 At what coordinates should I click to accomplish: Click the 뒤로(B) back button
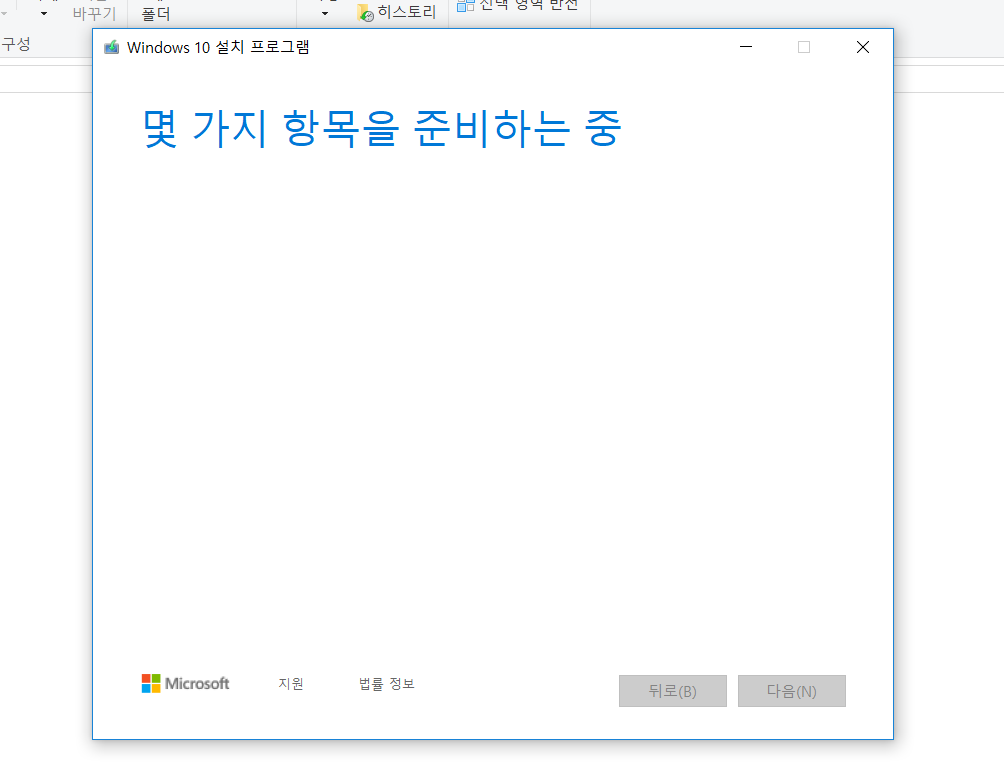tap(672, 691)
